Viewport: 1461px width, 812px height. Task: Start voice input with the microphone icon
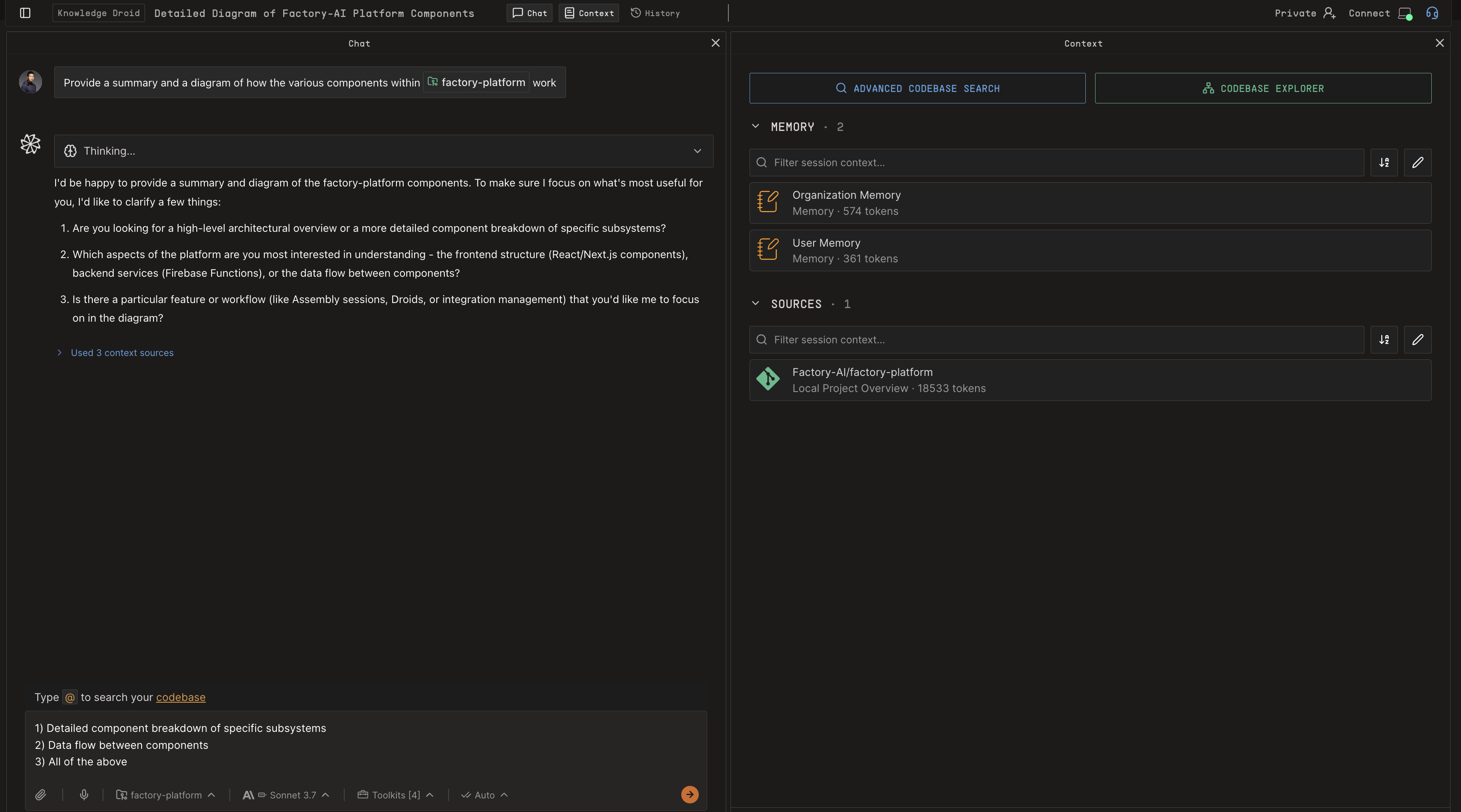(84, 795)
